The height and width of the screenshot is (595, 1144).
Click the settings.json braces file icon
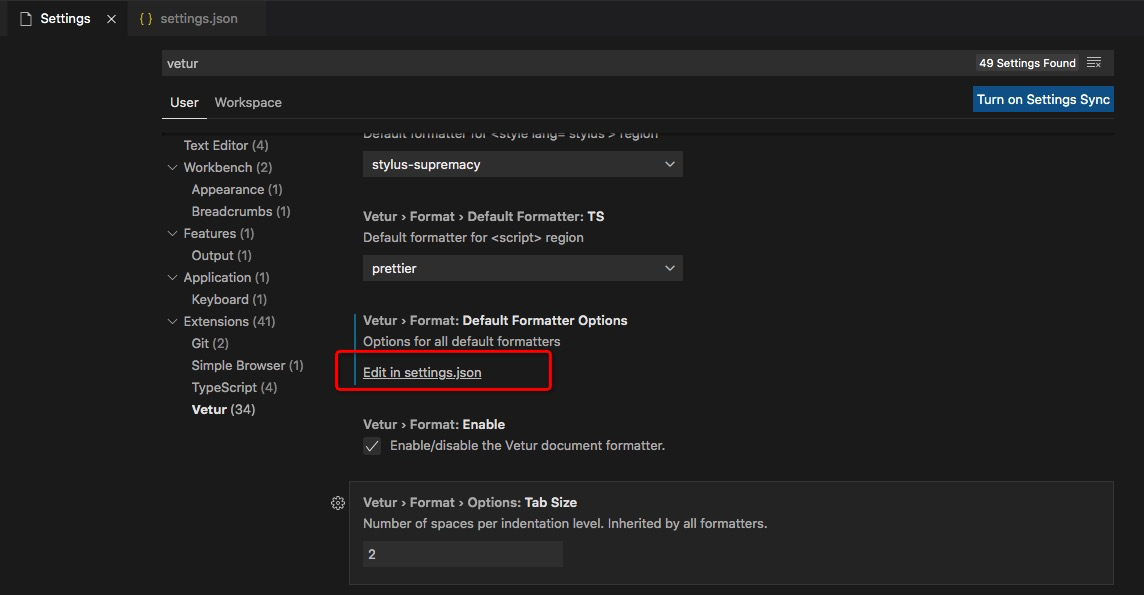146,19
